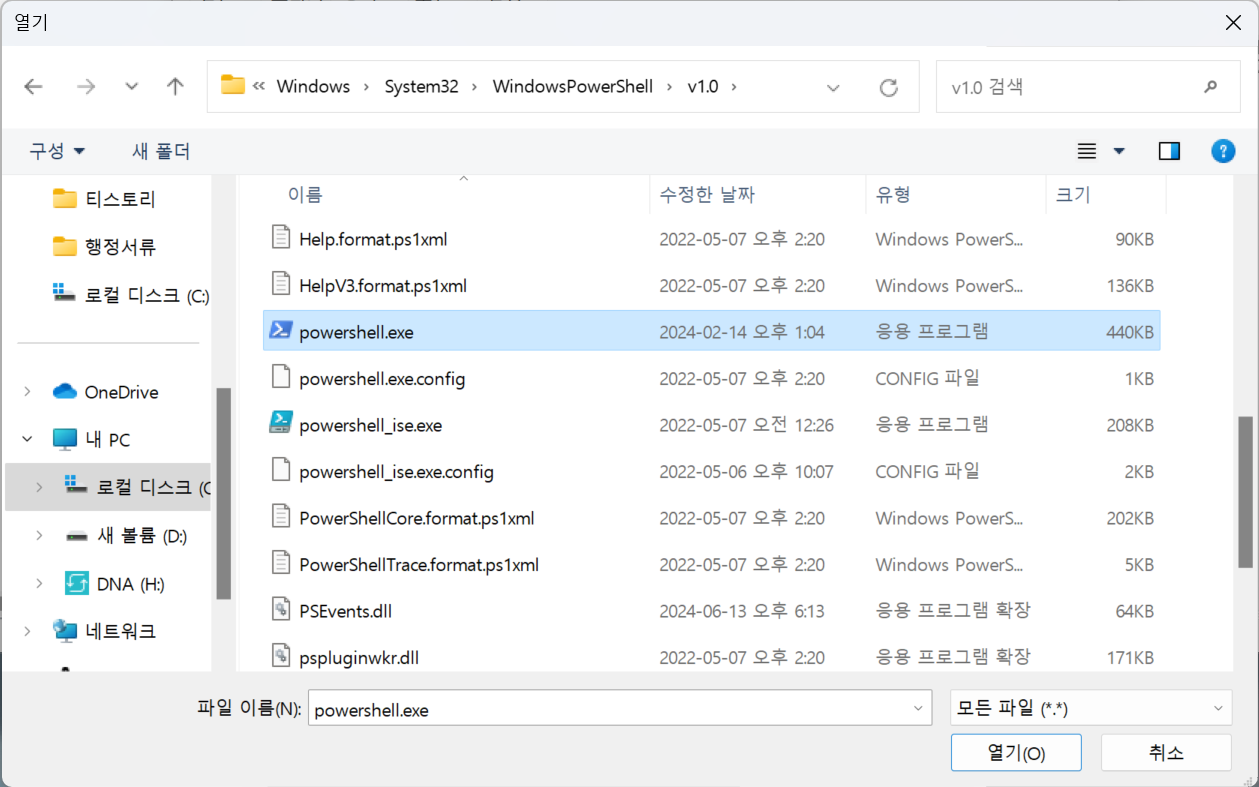Click the date 2024-02-14 오후 1:04

pos(742,332)
